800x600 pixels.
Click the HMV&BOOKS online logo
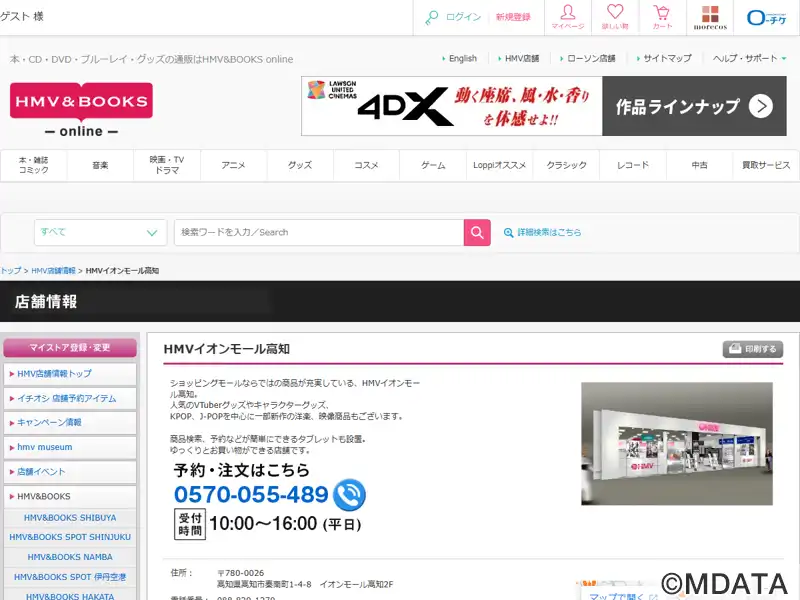click(x=81, y=110)
